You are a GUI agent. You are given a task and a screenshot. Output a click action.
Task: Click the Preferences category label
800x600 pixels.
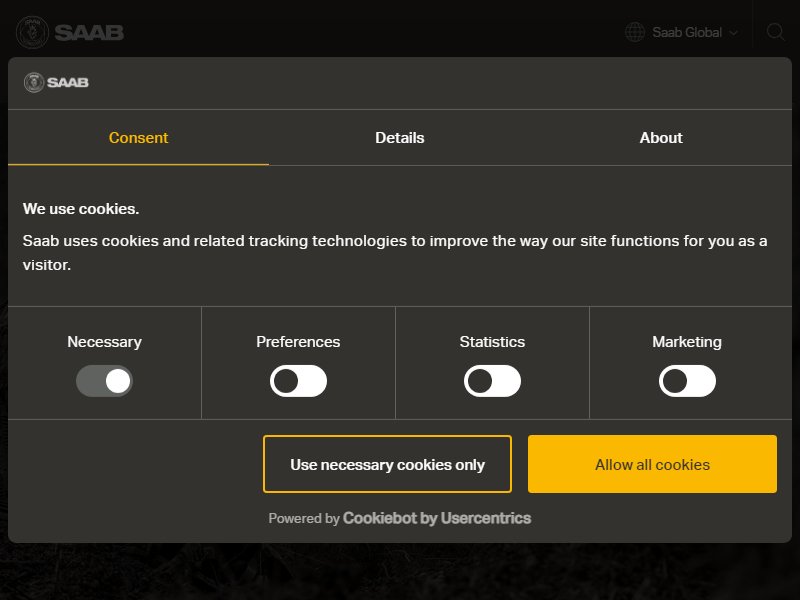point(298,341)
